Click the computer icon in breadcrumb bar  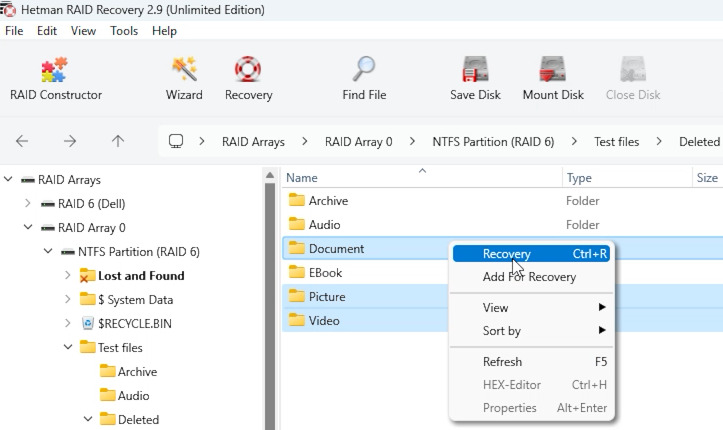coord(176,141)
